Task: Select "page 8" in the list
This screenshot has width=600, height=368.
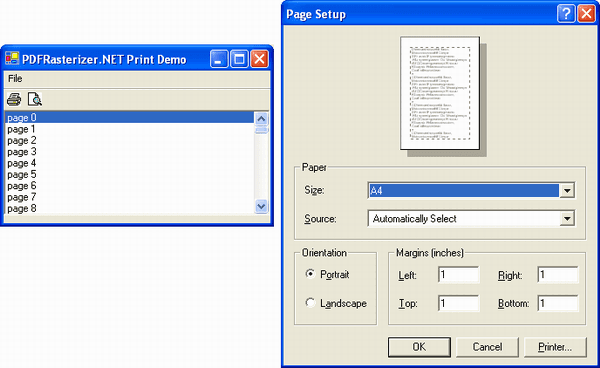Action: coord(129,208)
